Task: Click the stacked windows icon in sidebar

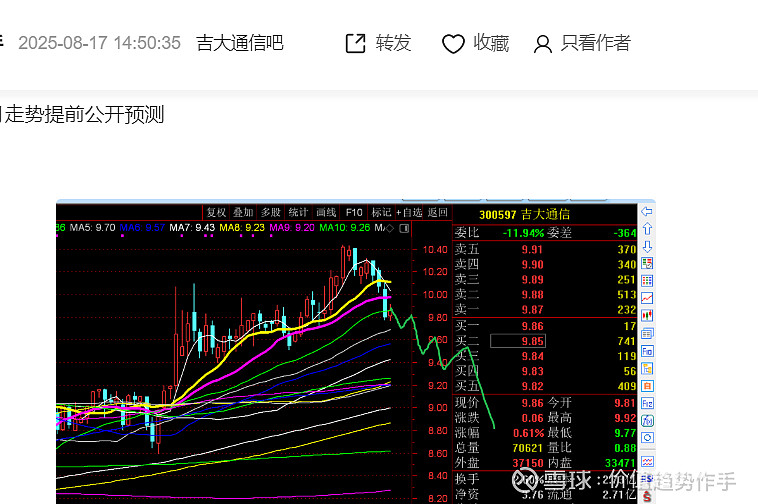Action: tap(647, 333)
